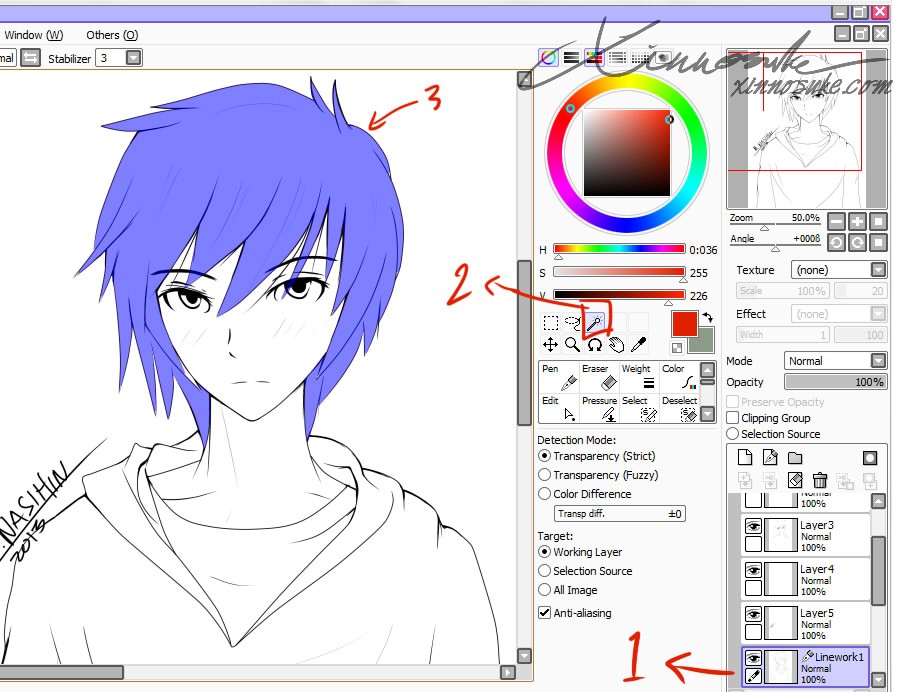The width and height of the screenshot is (902, 692).
Task: Select Color Difference detection mode
Action: click(544, 494)
